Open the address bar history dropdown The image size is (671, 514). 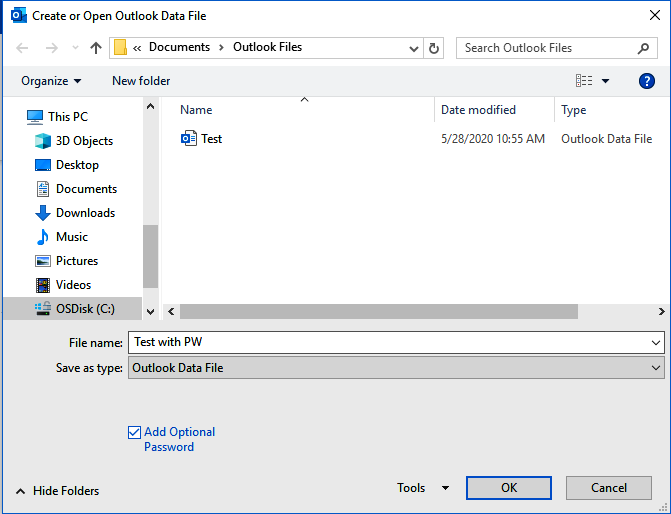413,48
